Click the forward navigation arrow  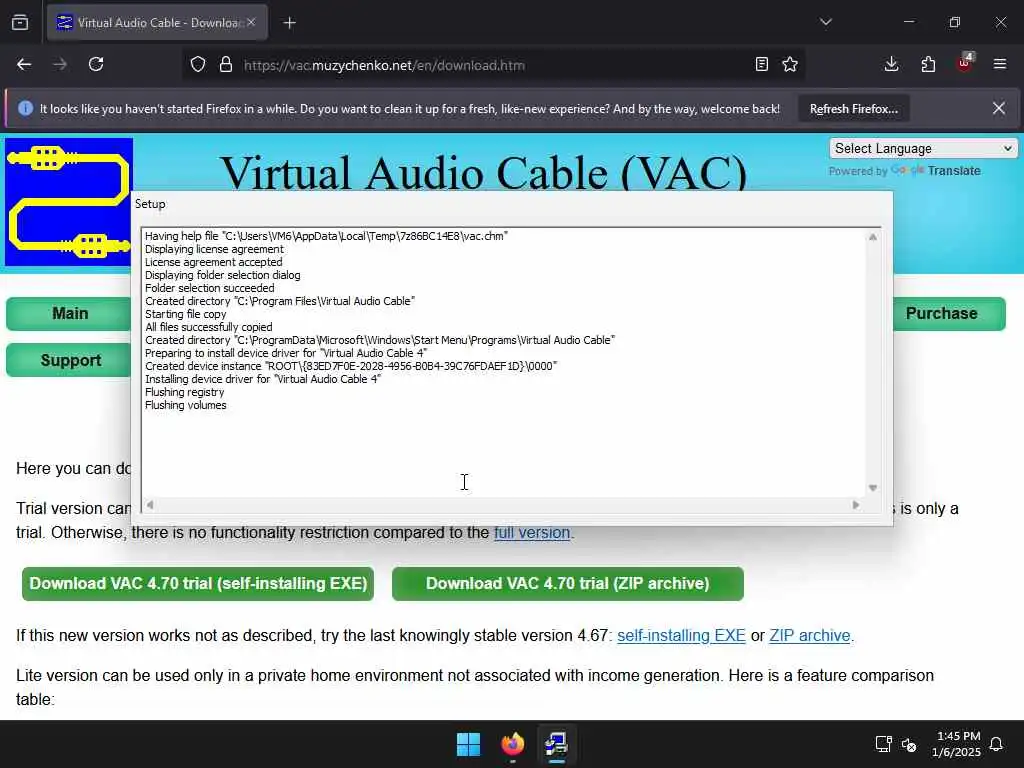point(60,65)
